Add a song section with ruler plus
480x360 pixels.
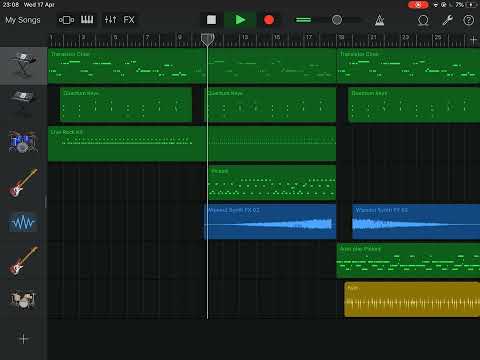[473, 40]
